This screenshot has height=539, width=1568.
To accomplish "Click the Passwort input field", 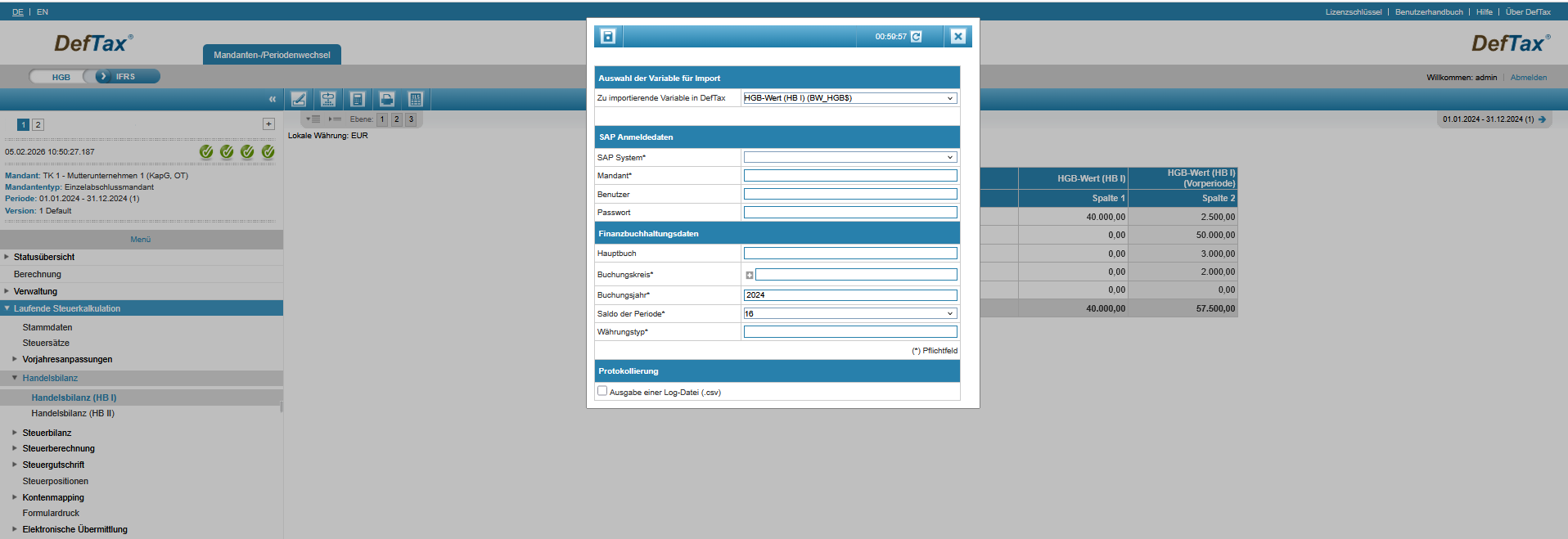I will (850, 213).
